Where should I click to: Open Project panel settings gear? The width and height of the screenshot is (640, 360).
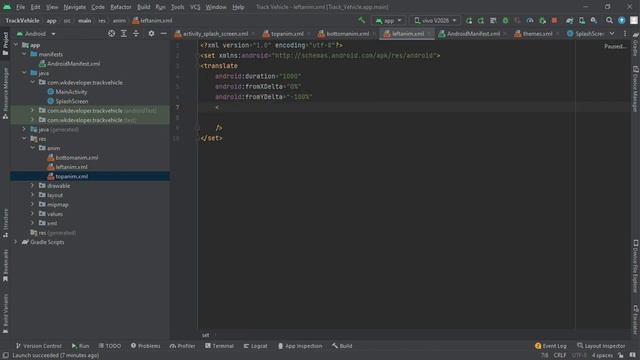coord(151,33)
